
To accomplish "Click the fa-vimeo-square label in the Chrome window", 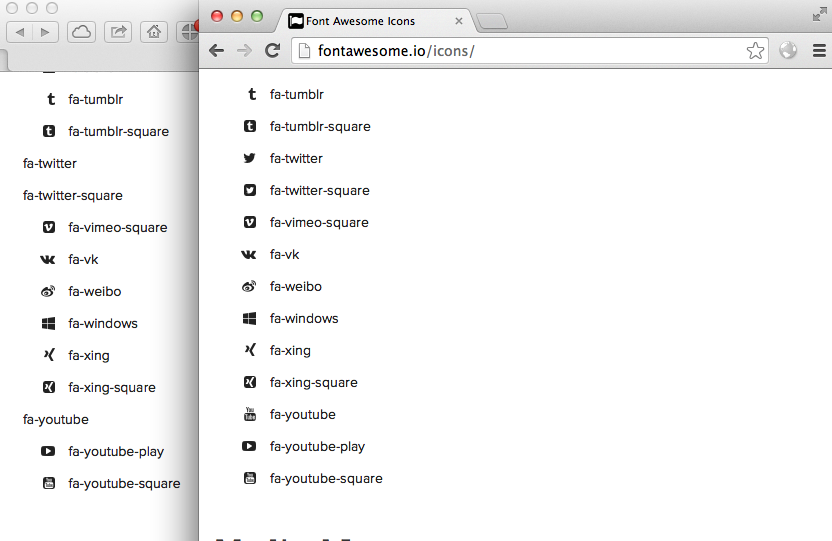I will click(x=319, y=223).
